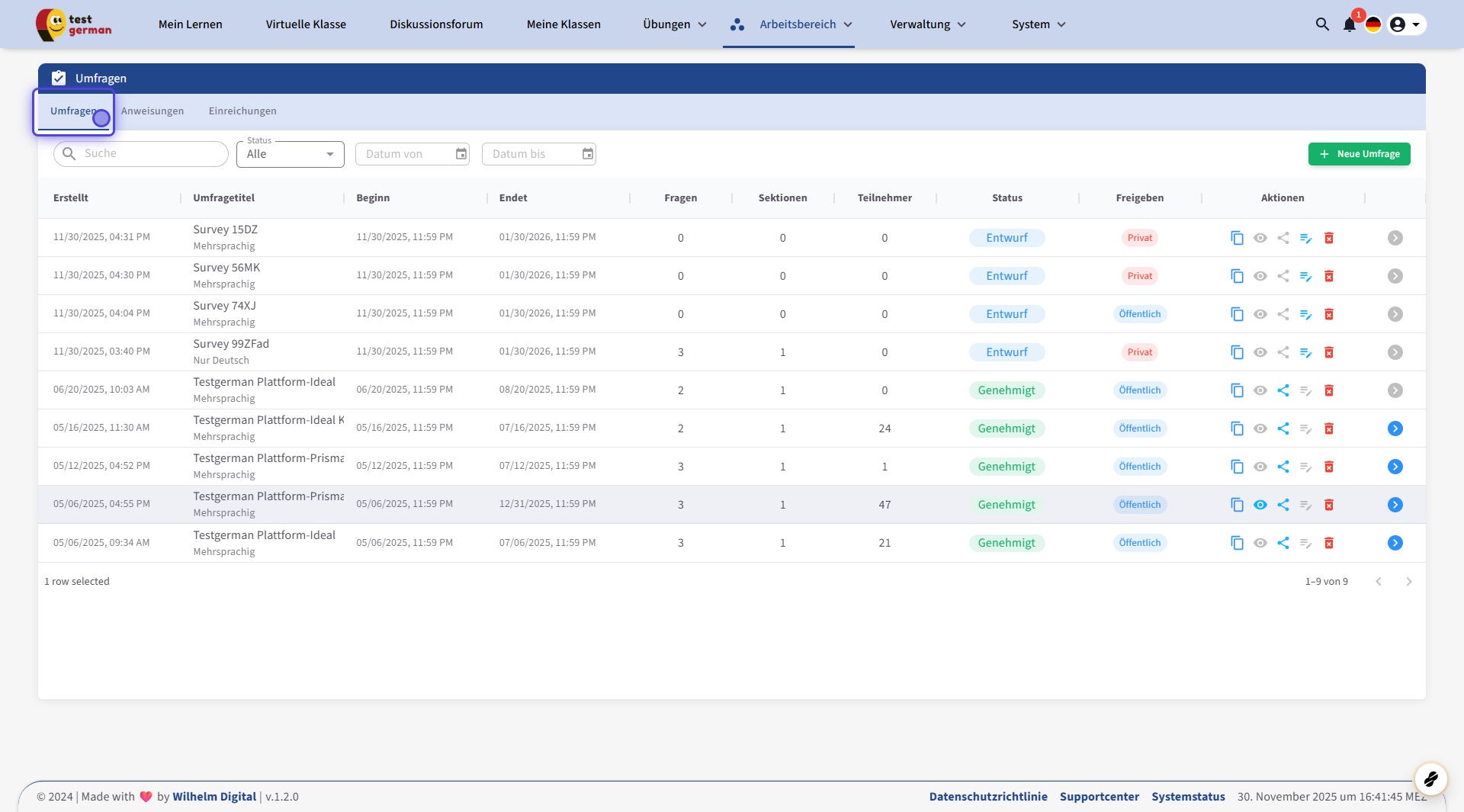Image resolution: width=1464 pixels, height=812 pixels.
Task: Open notifications bell
Action: point(1349,24)
